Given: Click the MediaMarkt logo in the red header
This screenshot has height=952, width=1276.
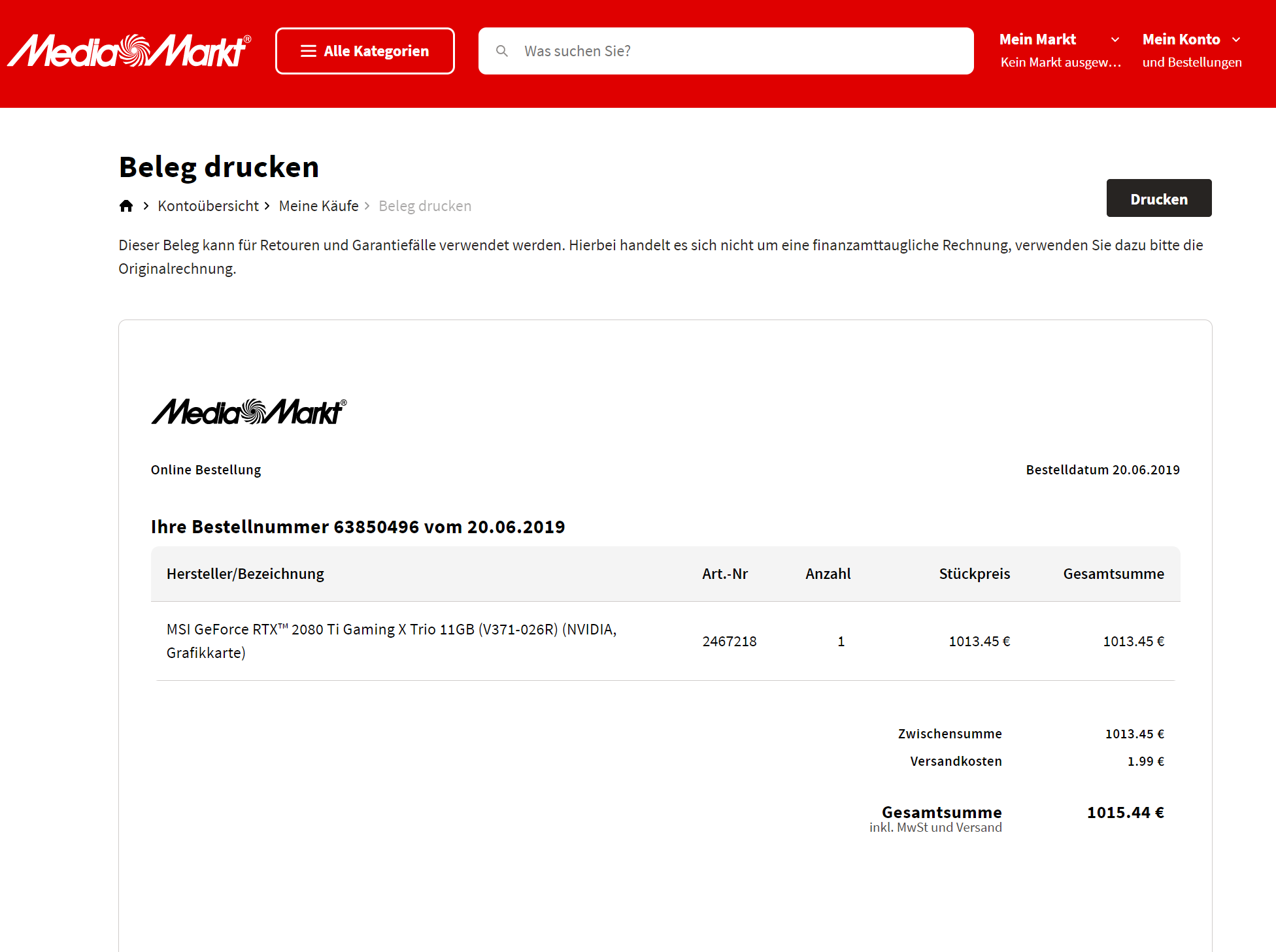Looking at the screenshot, I should pyautogui.click(x=129, y=51).
